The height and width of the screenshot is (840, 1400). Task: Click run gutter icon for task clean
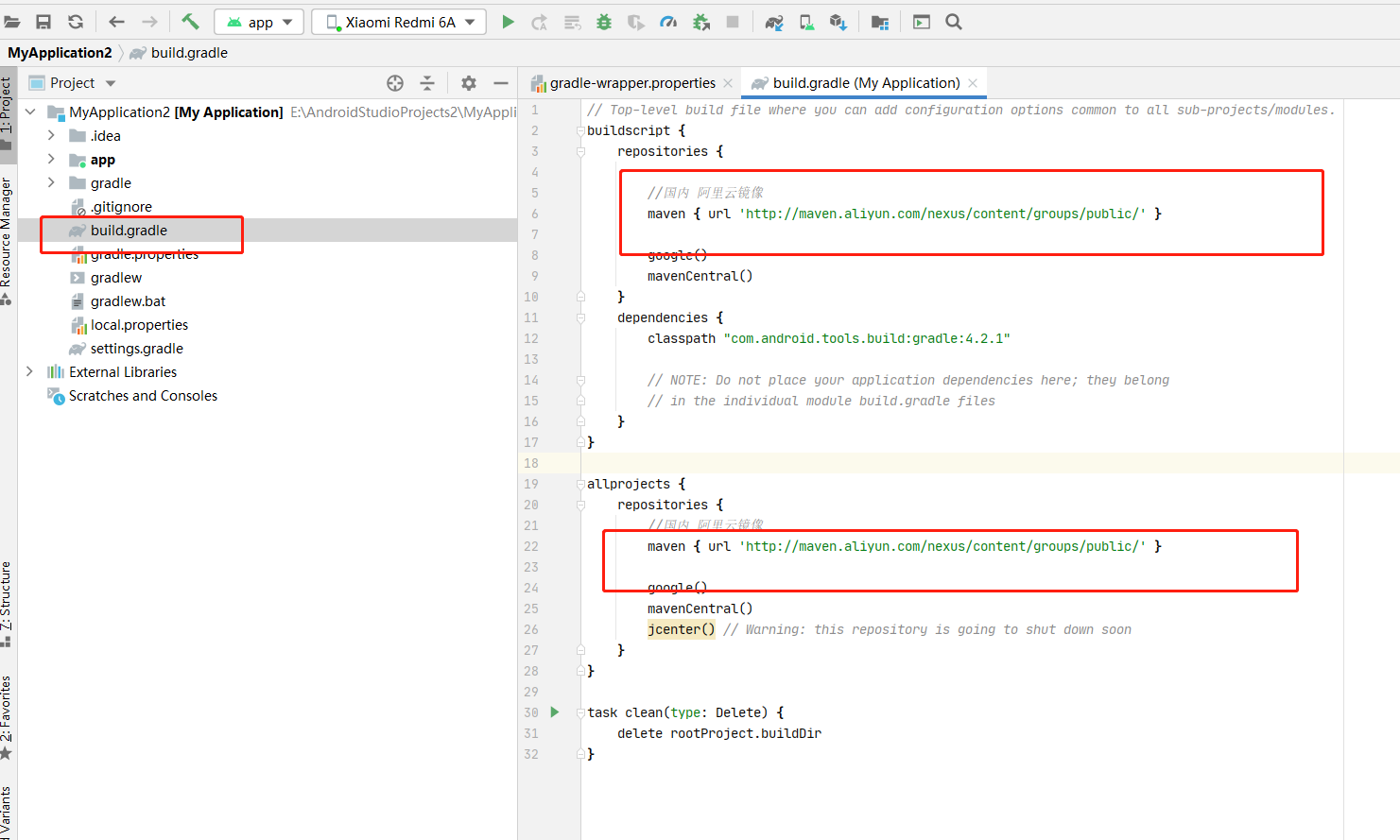pos(555,712)
